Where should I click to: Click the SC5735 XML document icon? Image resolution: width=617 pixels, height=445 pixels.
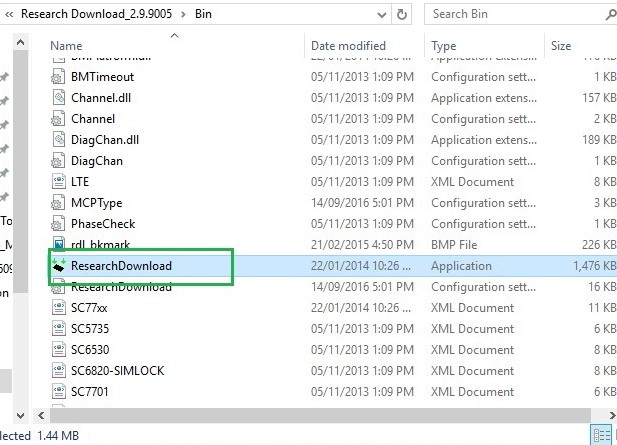click(x=59, y=329)
